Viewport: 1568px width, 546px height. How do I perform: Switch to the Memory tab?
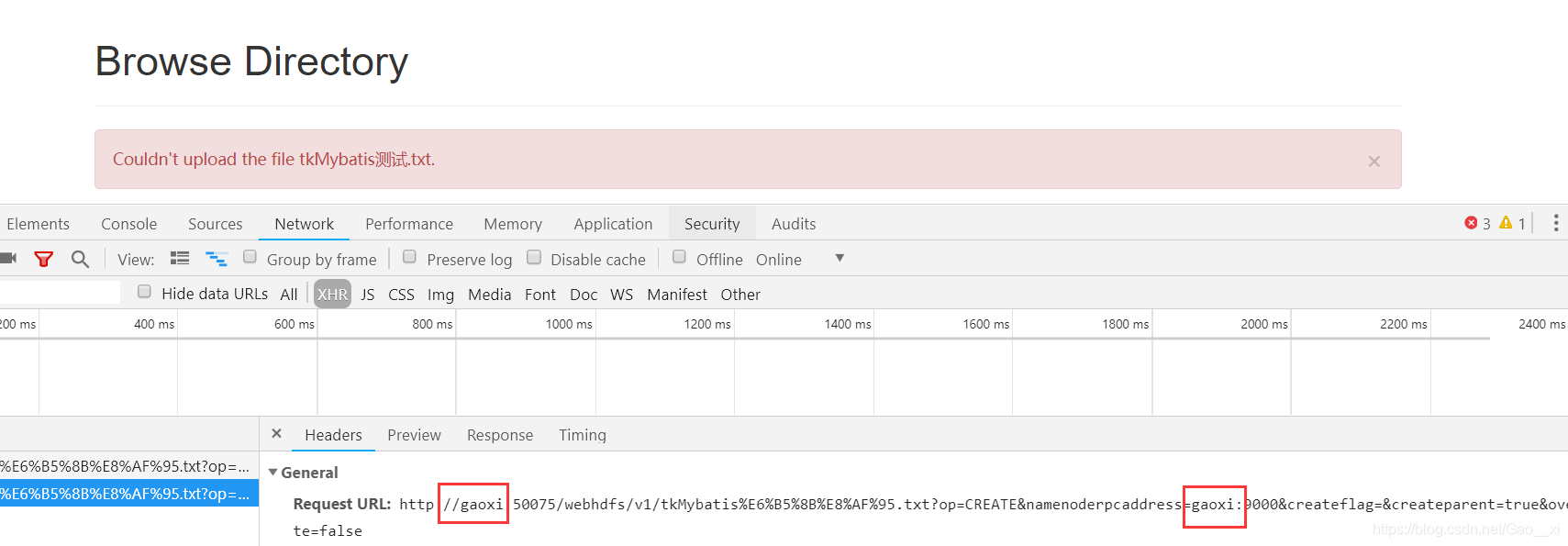coord(513,224)
